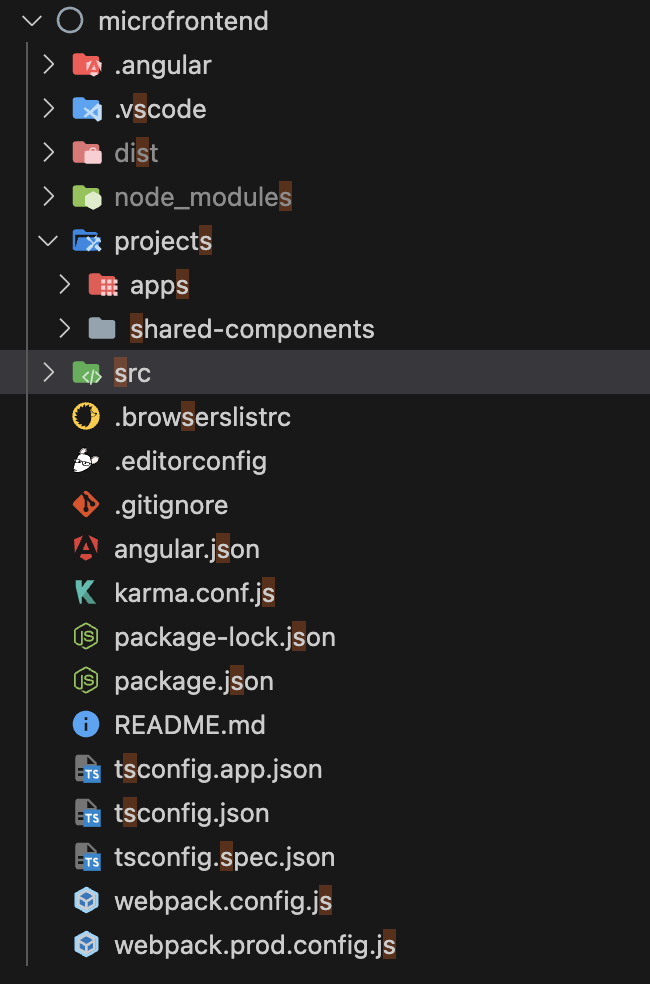Viewport: 650px width, 984px height.
Task: Click the git icon next to .gitignore
Action: coord(87,505)
